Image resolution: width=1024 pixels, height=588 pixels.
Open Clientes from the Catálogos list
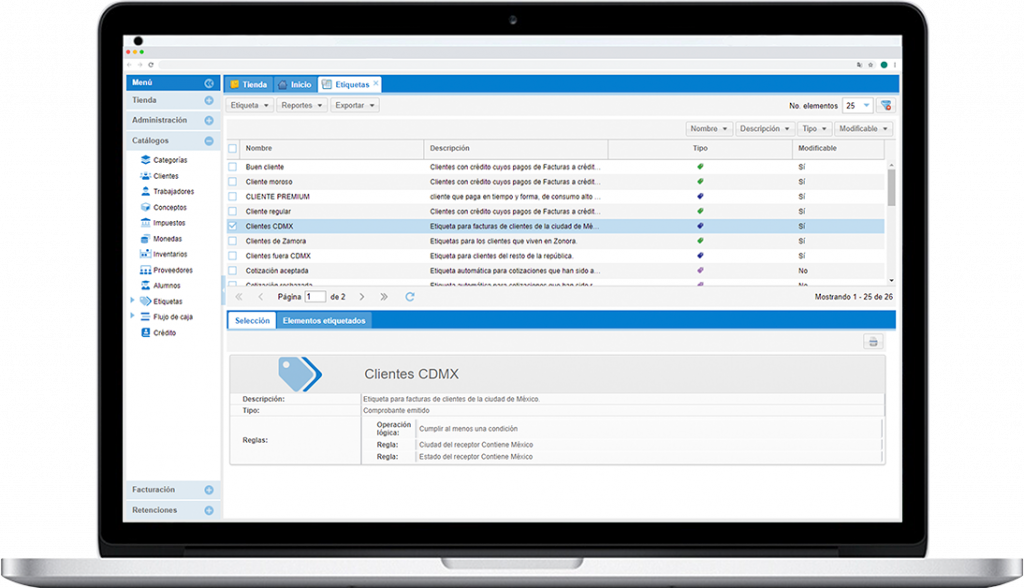(x=165, y=176)
